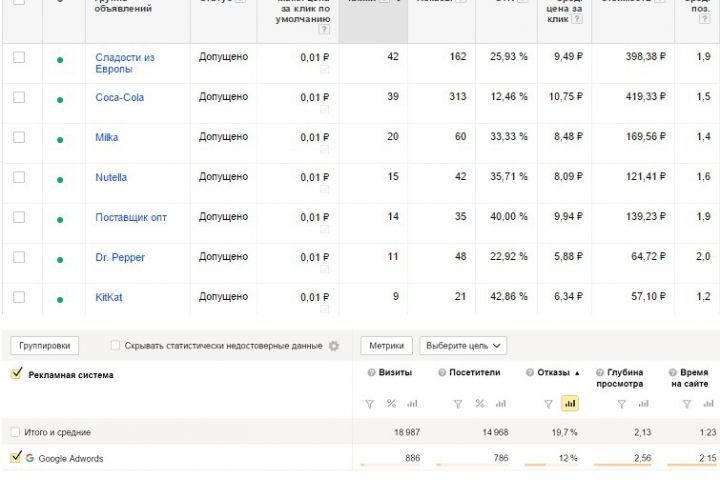This screenshot has height=480, width=720.
Task: Click the 42,86 % CTR value
Action: pyautogui.click(x=509, y=296)
